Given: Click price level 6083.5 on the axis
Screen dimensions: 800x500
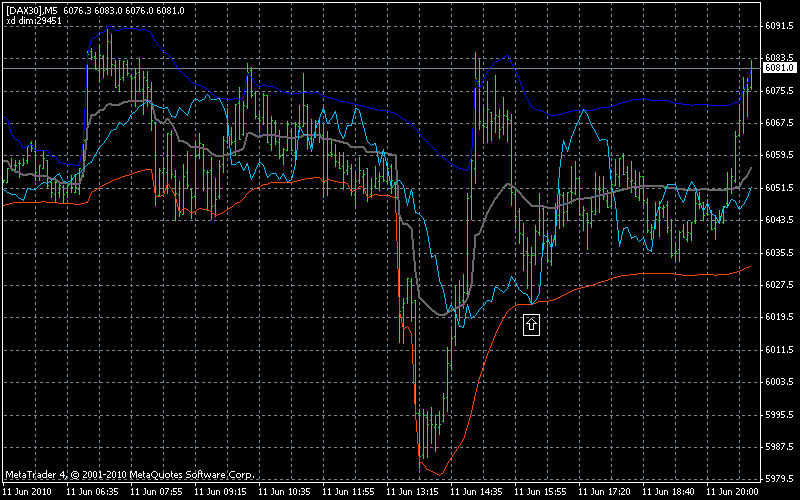Looking at the screenshot, I should (x=779, y=58).
